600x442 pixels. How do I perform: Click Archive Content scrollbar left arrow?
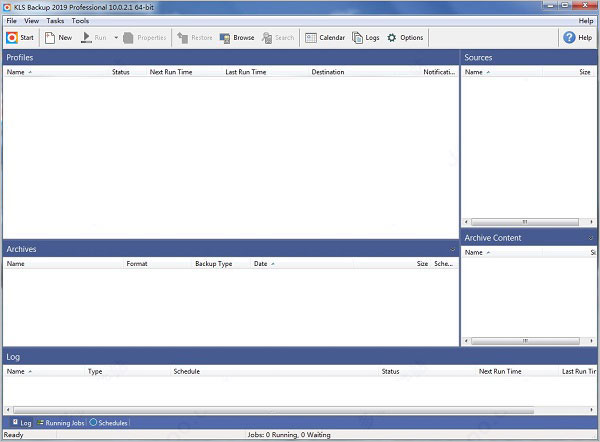point(466,341)
